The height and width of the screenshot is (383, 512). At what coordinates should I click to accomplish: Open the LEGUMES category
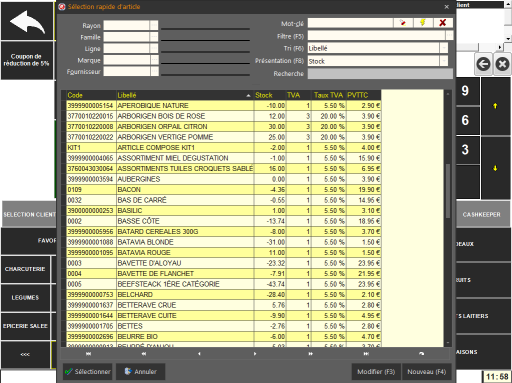pyautogui.click(x=25, y=297)
